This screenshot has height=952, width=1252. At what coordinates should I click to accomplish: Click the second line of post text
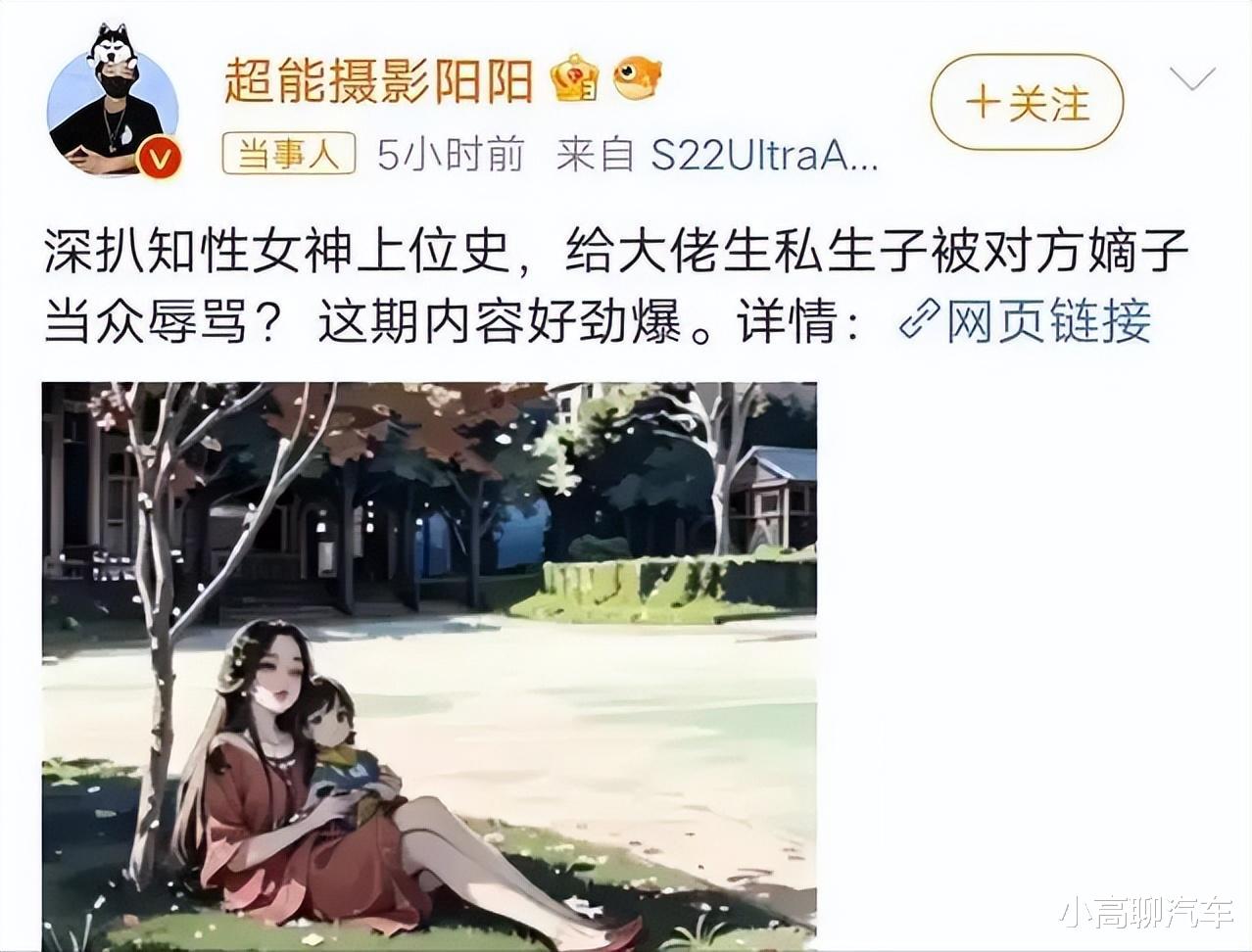pyautogui.click(x=598, y=320)
